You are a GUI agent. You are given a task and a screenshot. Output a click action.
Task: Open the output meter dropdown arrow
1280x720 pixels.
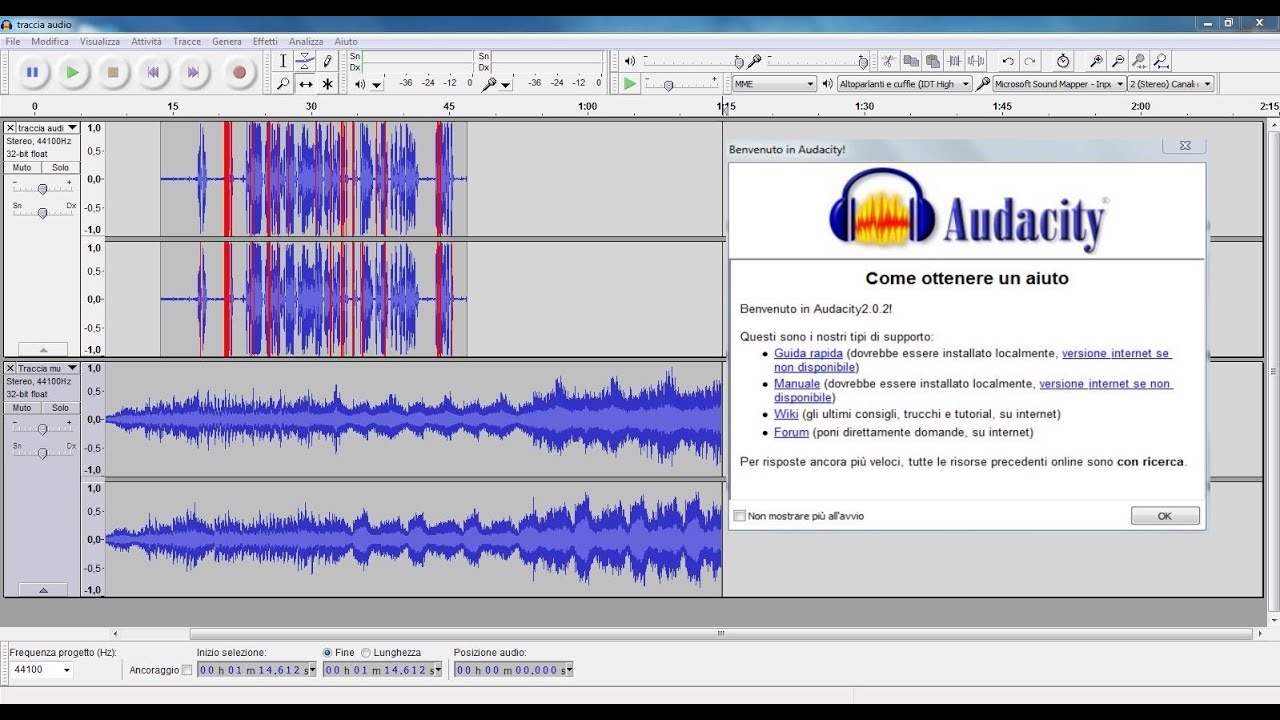(x=377, y=85)
